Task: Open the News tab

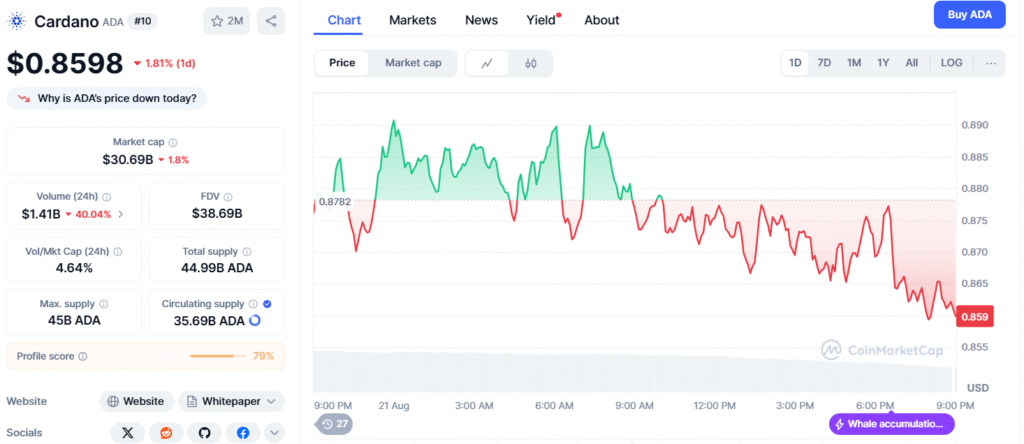Action: click(x=481, y=20)
